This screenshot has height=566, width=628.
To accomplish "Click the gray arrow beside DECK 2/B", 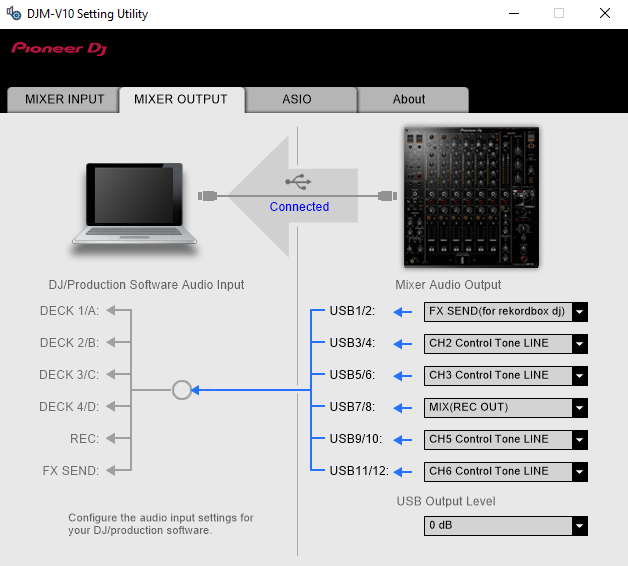I will pos(113,342).
